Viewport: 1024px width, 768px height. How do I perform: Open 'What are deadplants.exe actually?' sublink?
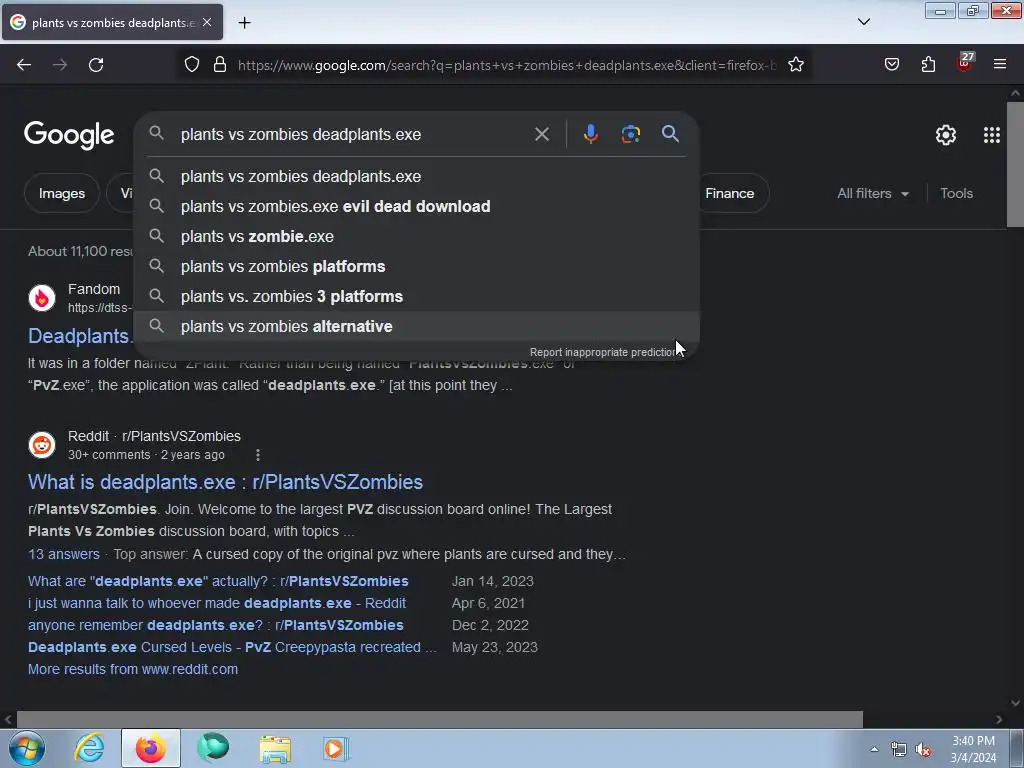coord(218,581)
